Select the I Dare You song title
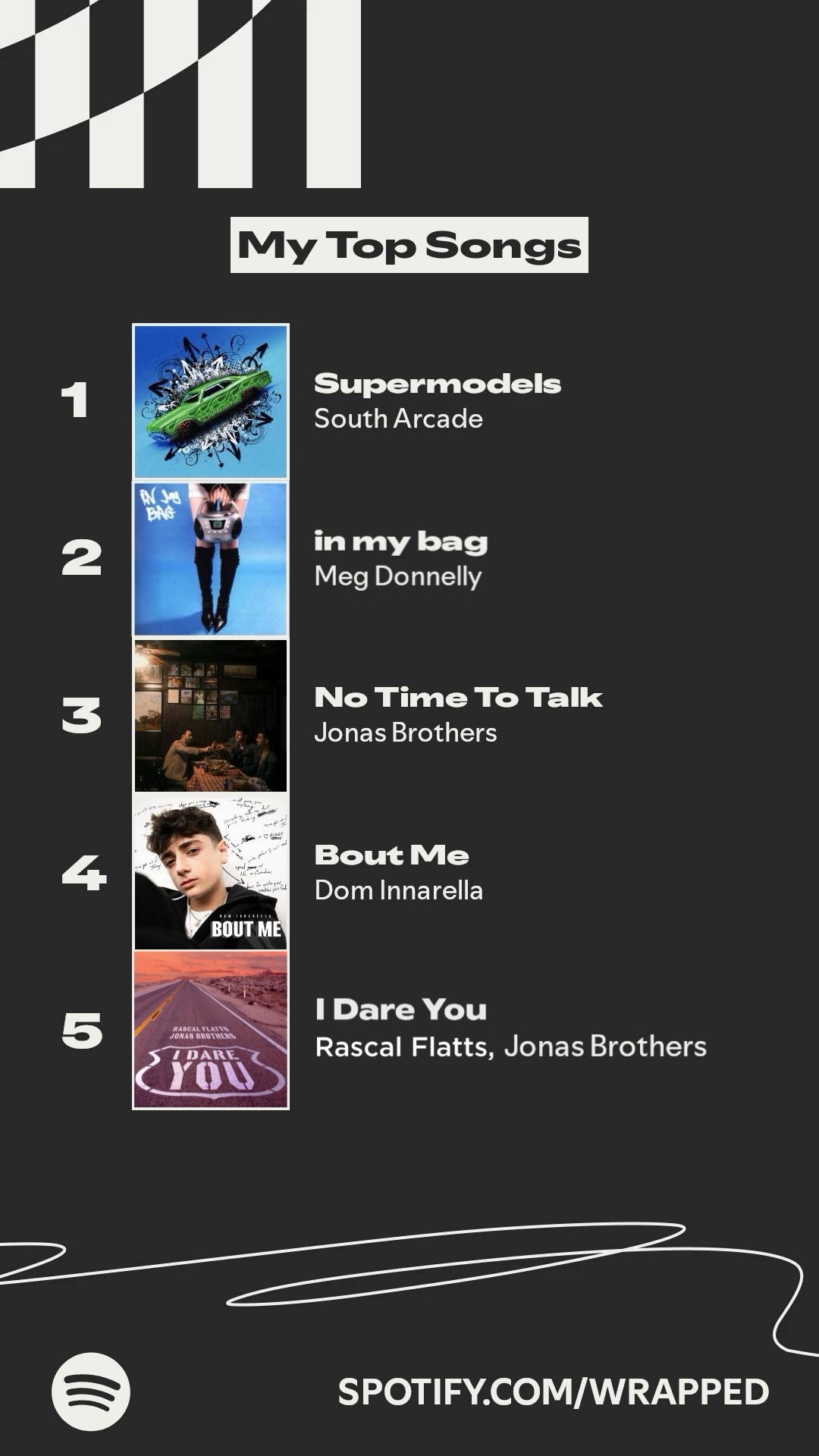The image size is (819, 1456). pyautogui.click(x=400, y=1010)
